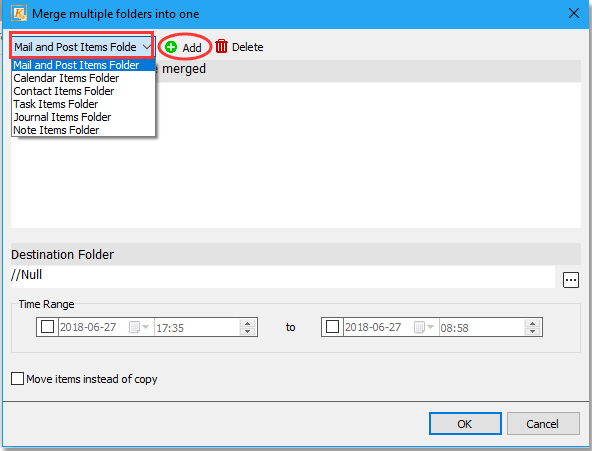The height and width of the screenshot is (451, 592).
Task: Check Move items instead of copy
Action: [17, 379]
